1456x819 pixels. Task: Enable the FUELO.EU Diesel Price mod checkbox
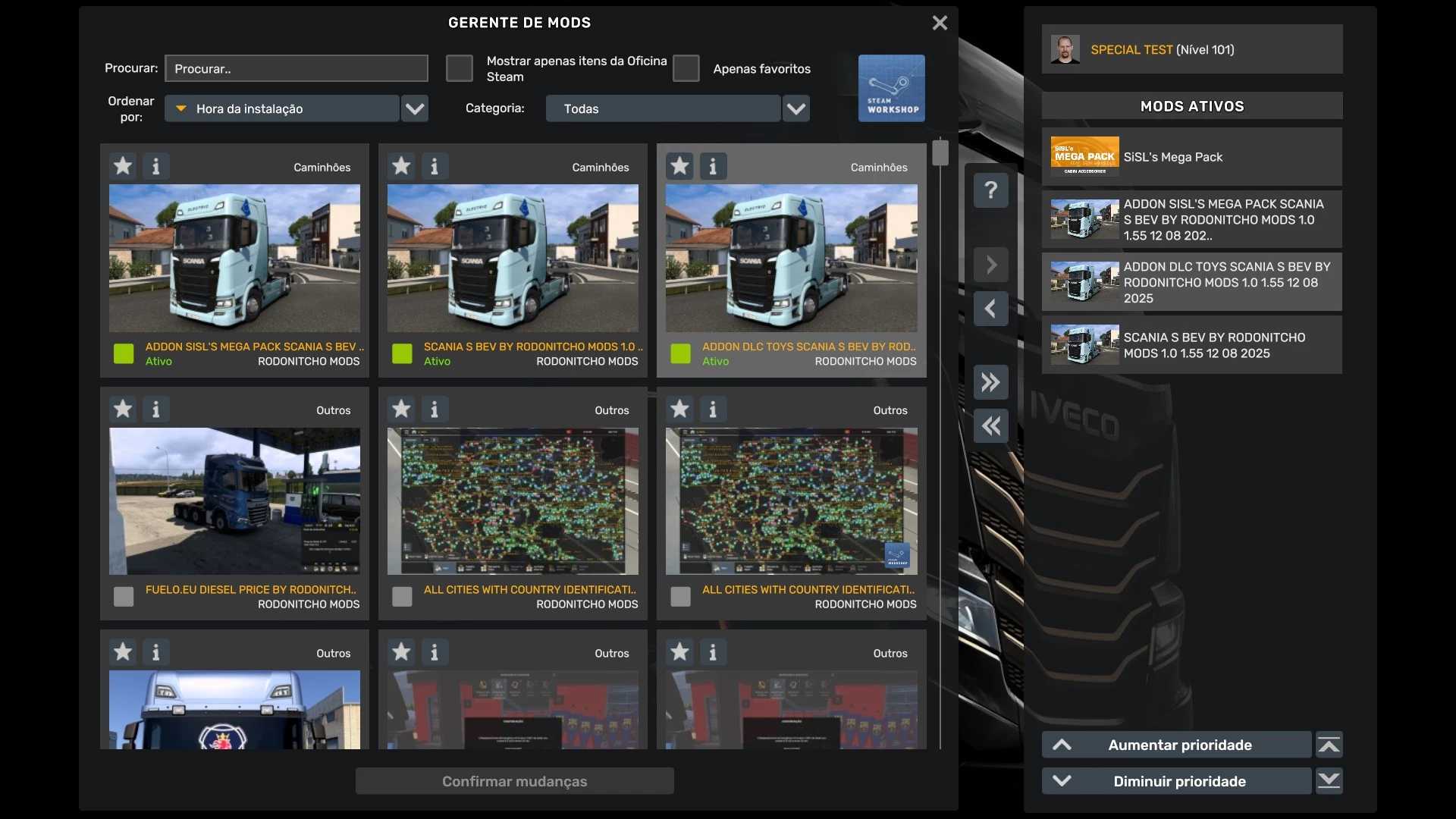tap(124, 597)
